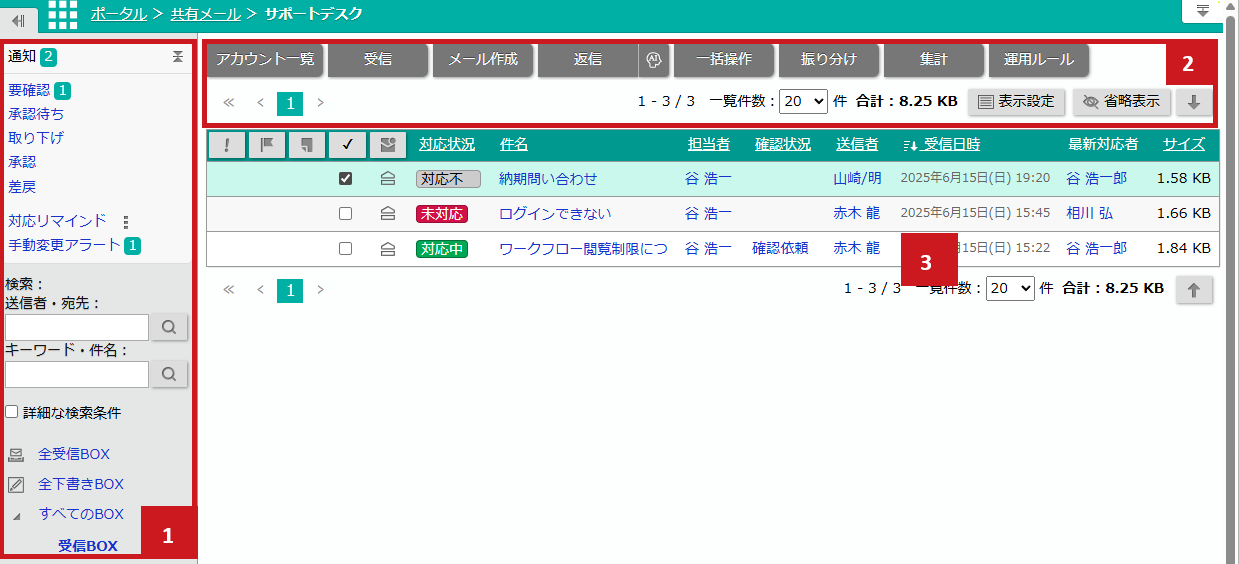This screenshot has width=1239, height=564.
Task: Click the 全下書きBOX pencil icon
Action: point(16,485)
